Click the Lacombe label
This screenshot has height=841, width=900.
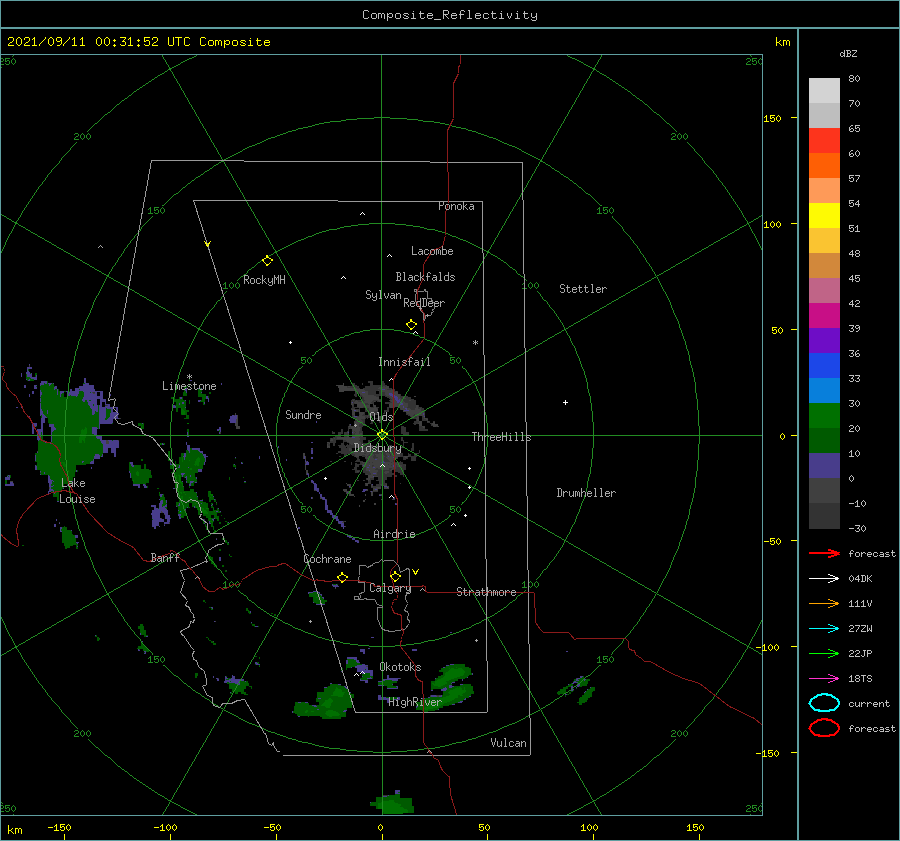coord(432,251)
